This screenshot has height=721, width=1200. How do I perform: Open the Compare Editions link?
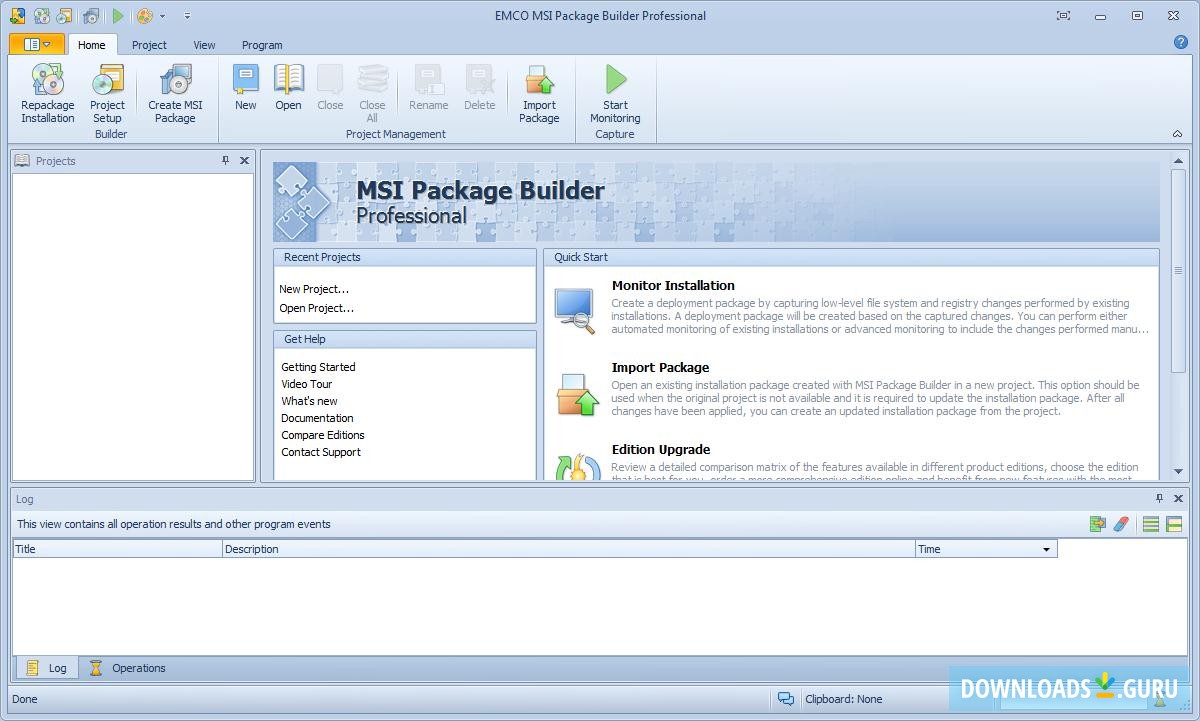click(x=323, y=435)
